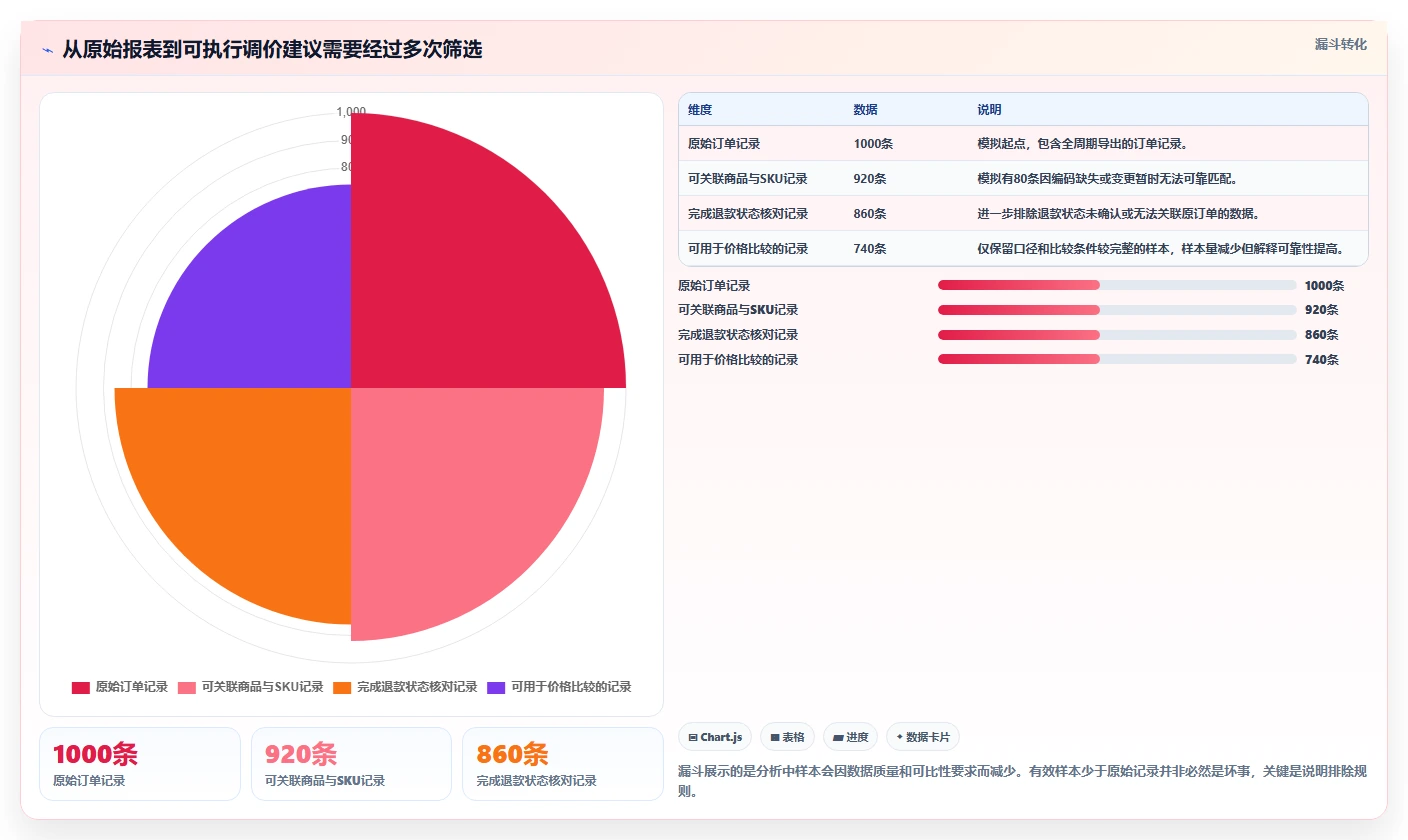Click the 数据卡片 chip star icon

pyautogui.click(x=899, y=737)
